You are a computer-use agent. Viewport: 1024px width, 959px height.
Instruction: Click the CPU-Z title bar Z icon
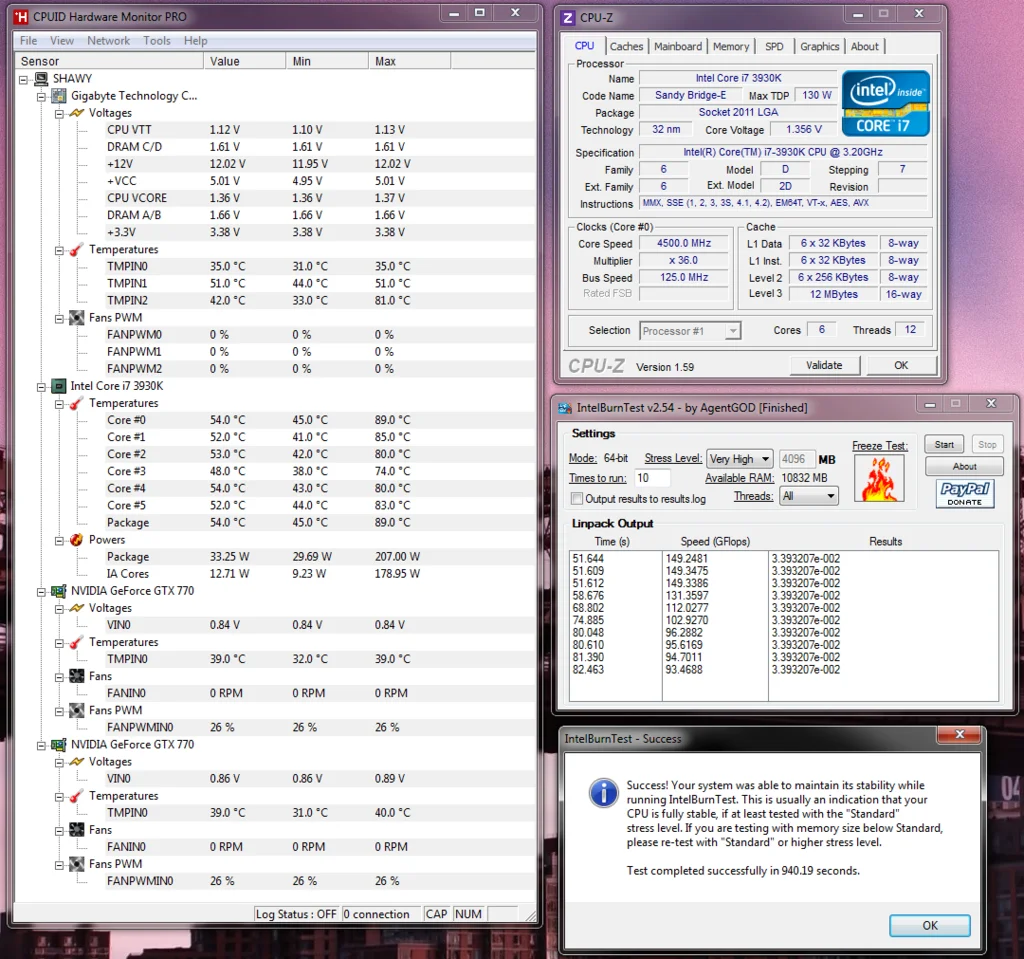(x=568, y=18)
